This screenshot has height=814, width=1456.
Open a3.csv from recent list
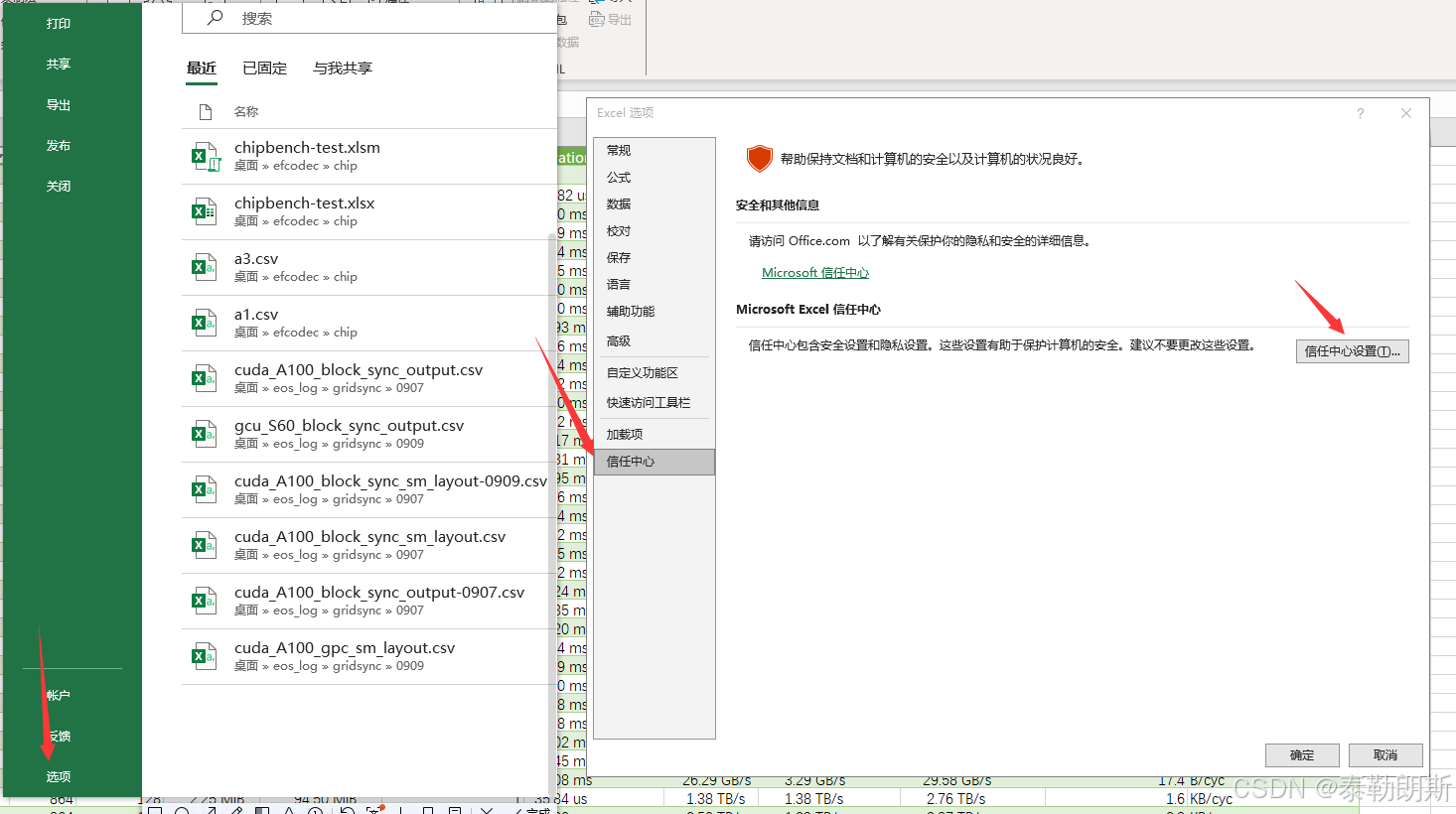click(369, 267)
